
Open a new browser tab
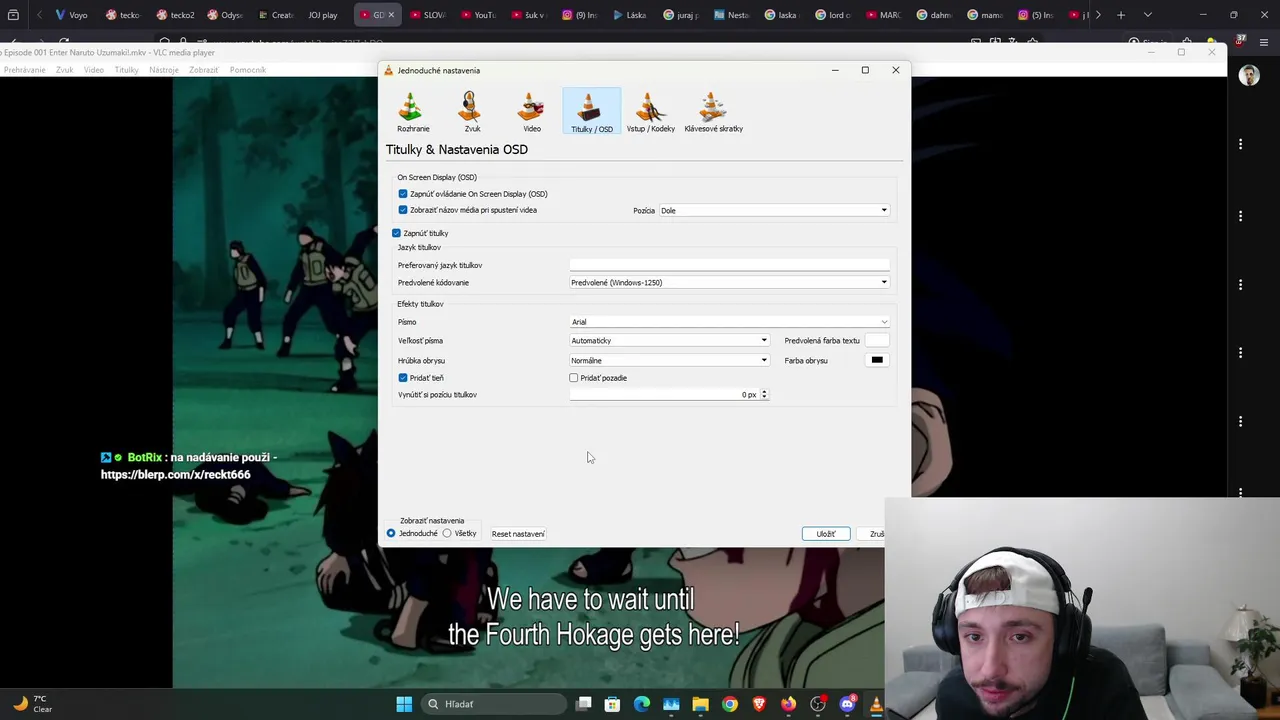tap(1121, 15)
